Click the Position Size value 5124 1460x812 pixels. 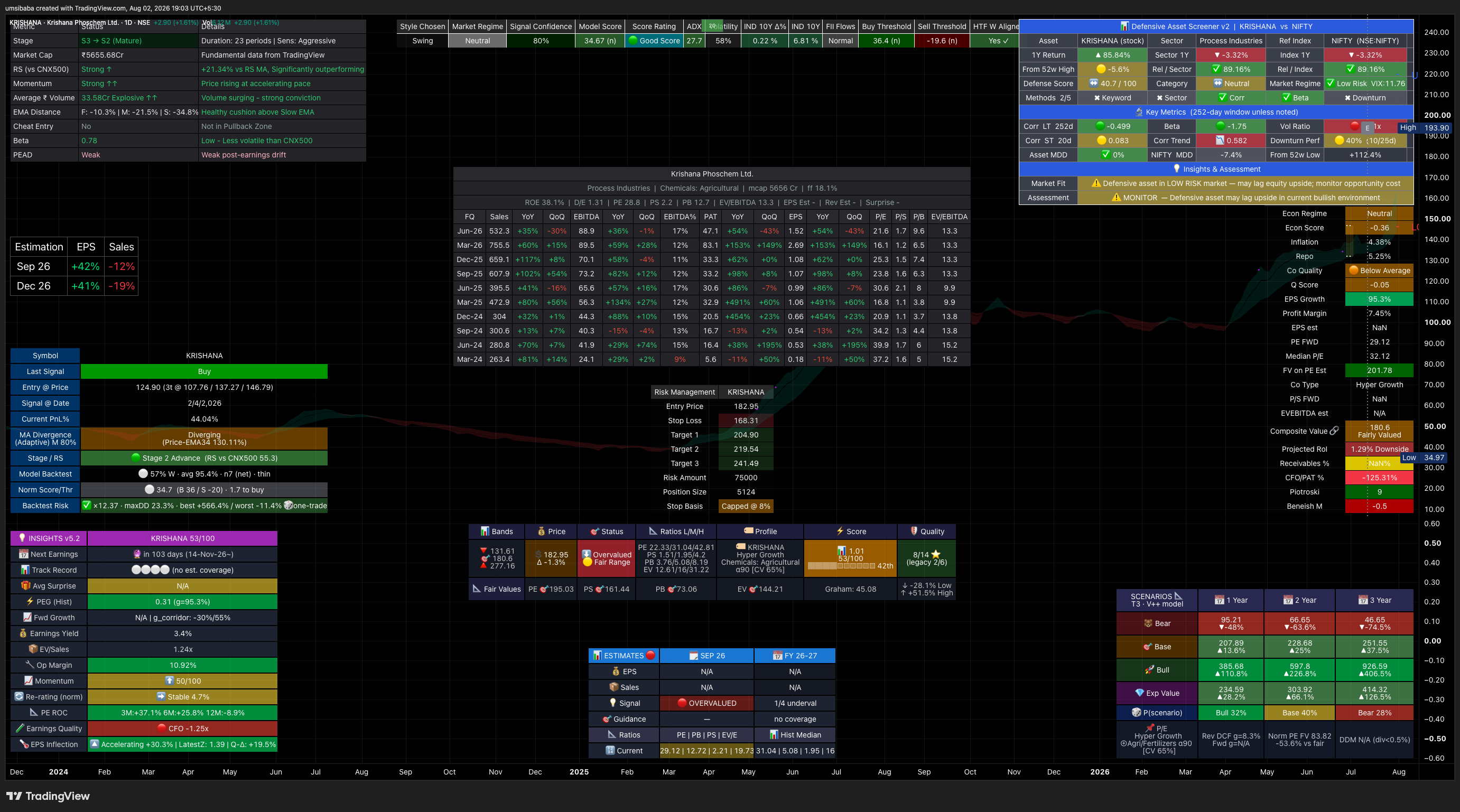point(746,492)
